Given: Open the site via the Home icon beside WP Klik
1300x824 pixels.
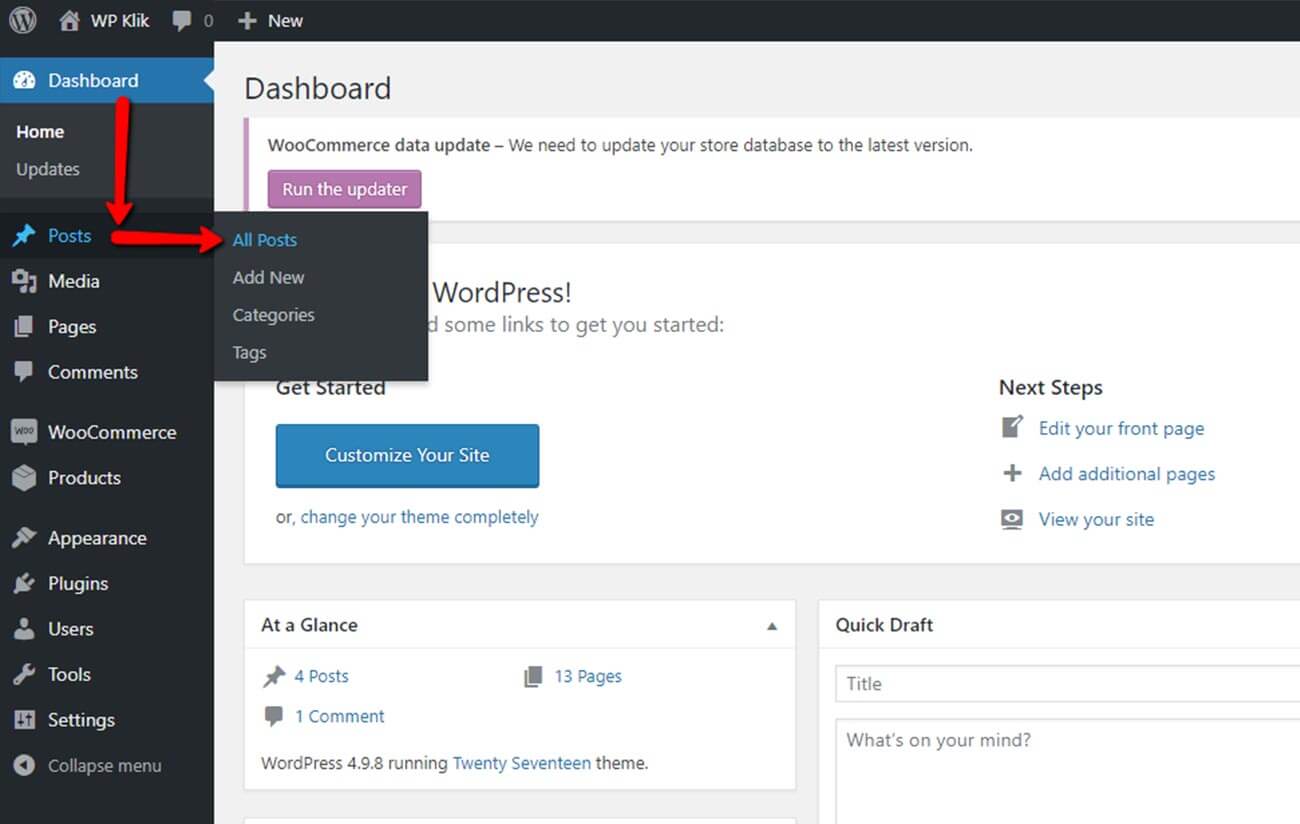Looking at the screenshot, I should point(67,19).
